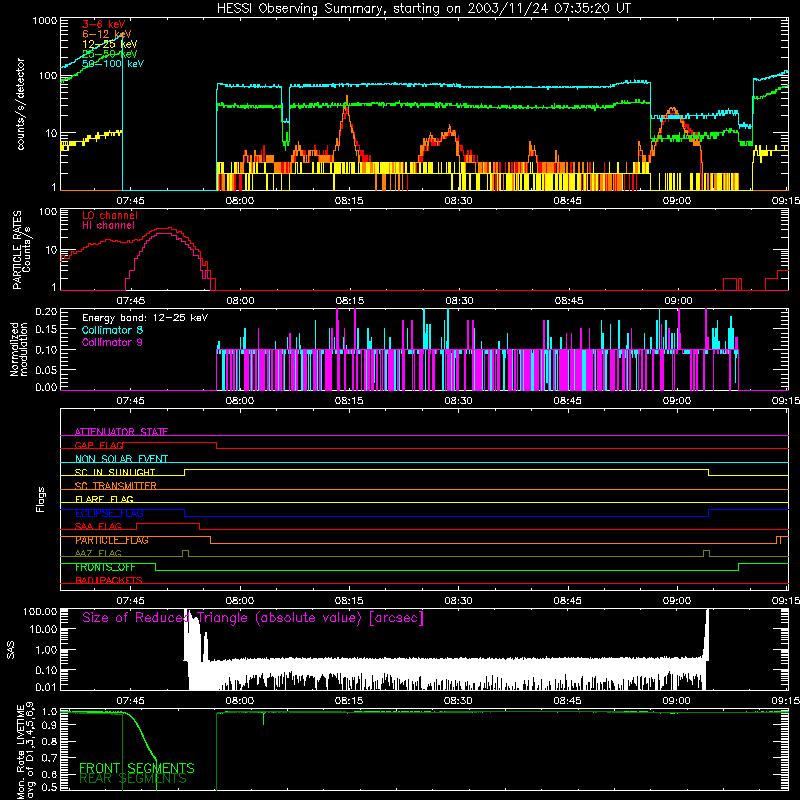Click the GAP_FLAG label

pyautogui.click(x=99, y=445)
